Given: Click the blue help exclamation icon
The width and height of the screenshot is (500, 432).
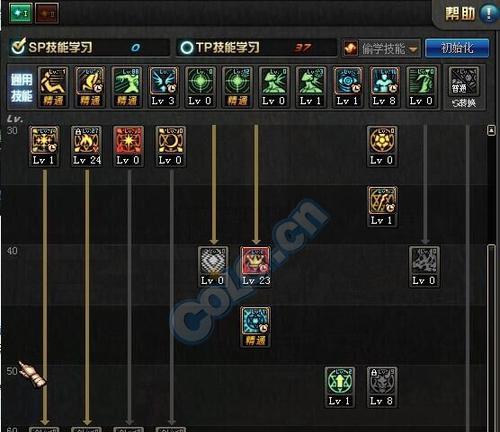Looking at the screenshot, I should click(489, 13).
